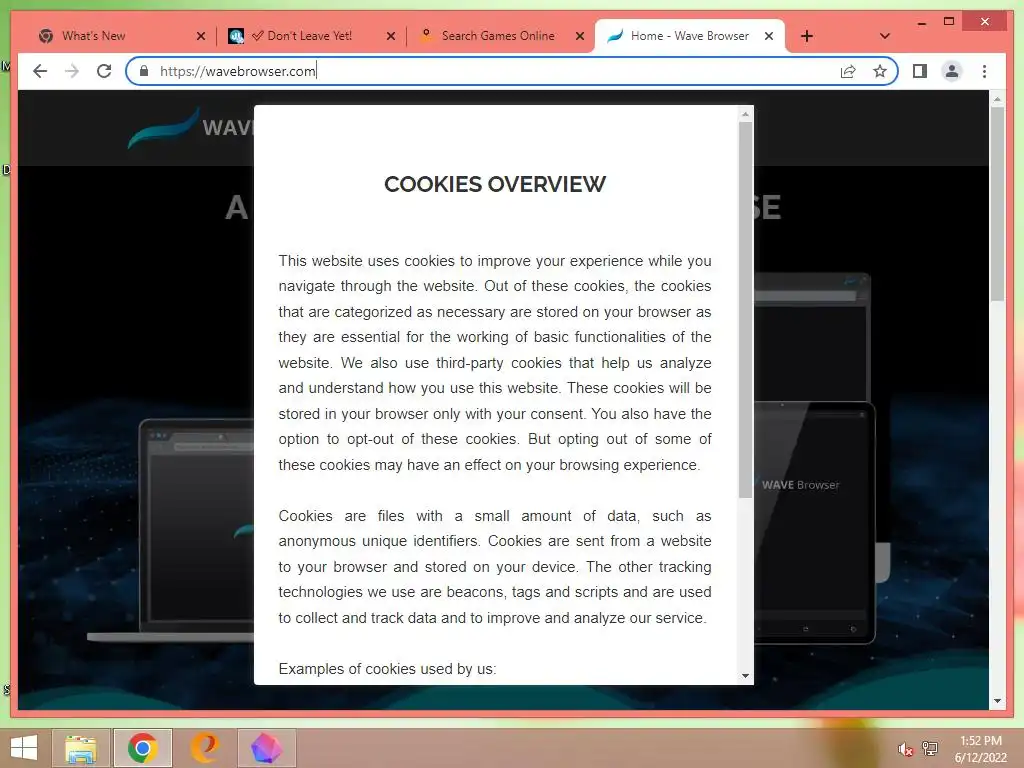The height and width of the screenshot is (768, 1024).
Task: Close the browser window
Action: point(985,22)
